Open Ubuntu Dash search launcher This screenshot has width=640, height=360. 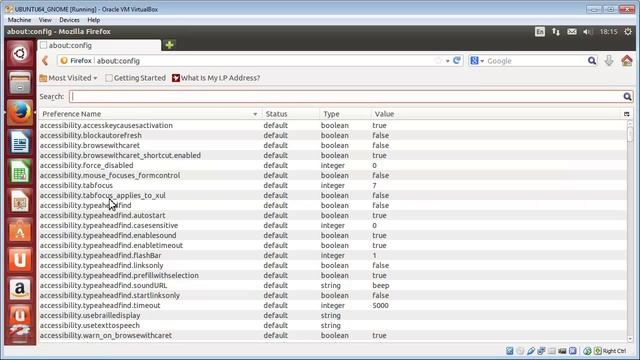tap(20, 54)
